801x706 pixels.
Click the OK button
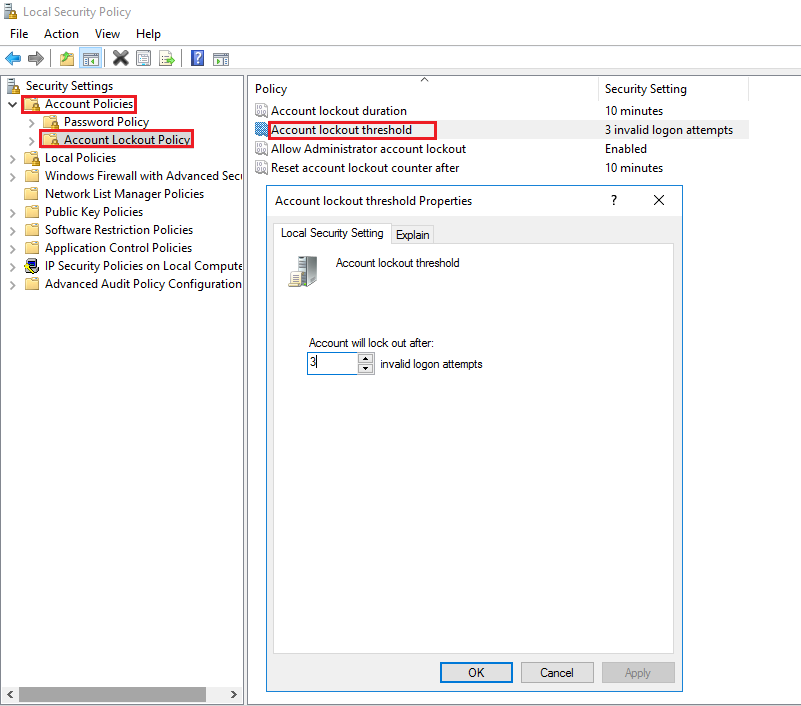click(476, 672)
